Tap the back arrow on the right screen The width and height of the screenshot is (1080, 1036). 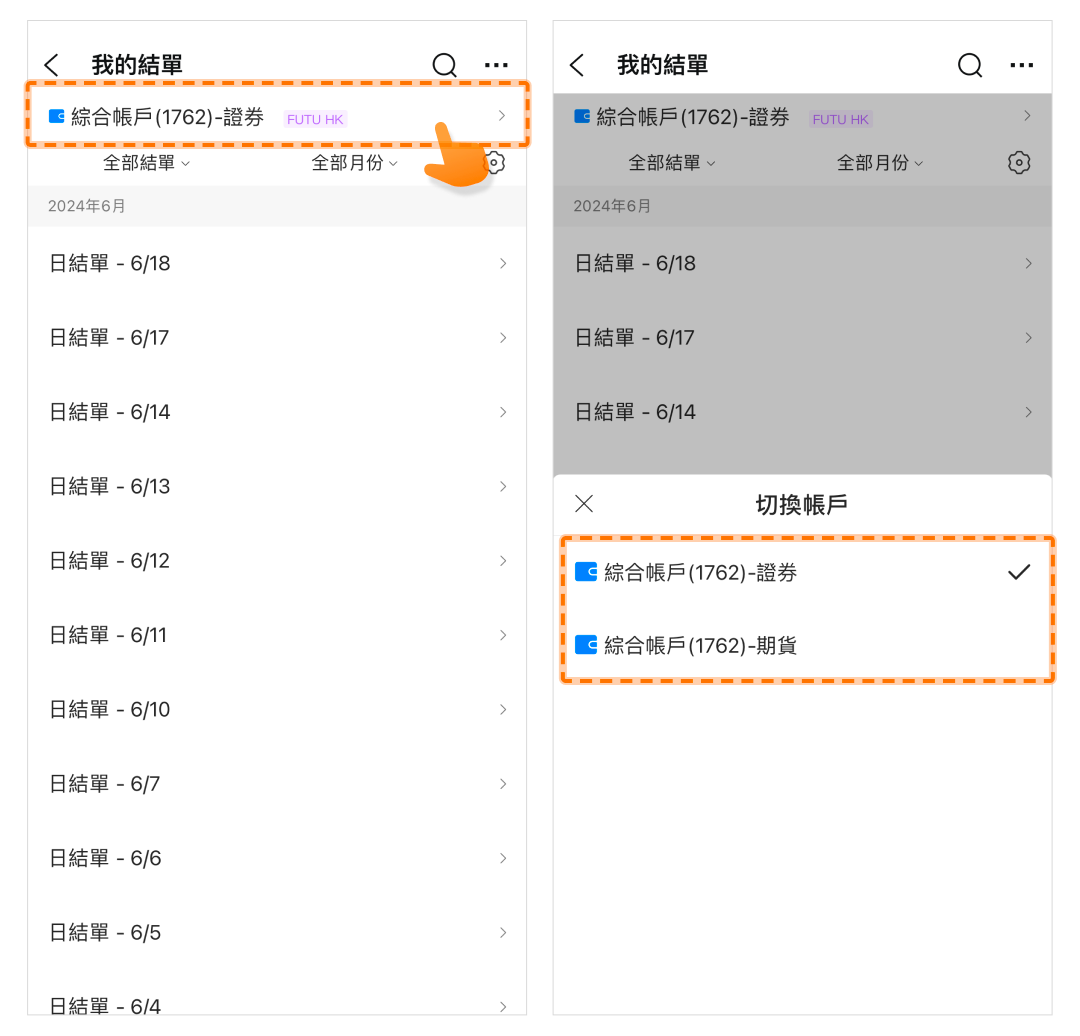577,66
